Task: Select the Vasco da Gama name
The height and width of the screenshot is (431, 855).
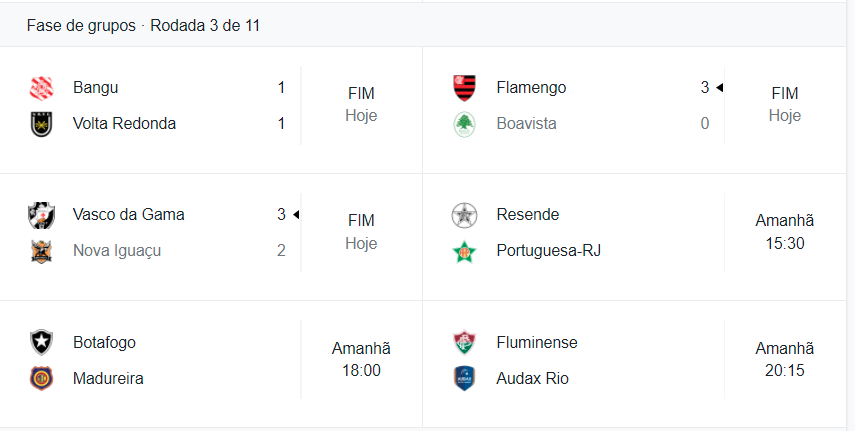Action: coord(128,215)
